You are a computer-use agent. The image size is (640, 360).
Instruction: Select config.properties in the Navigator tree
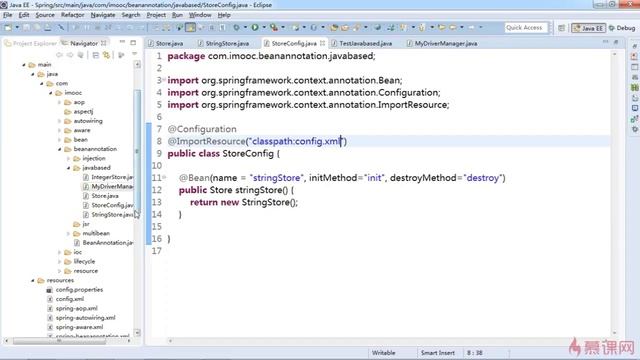[75, 290]
